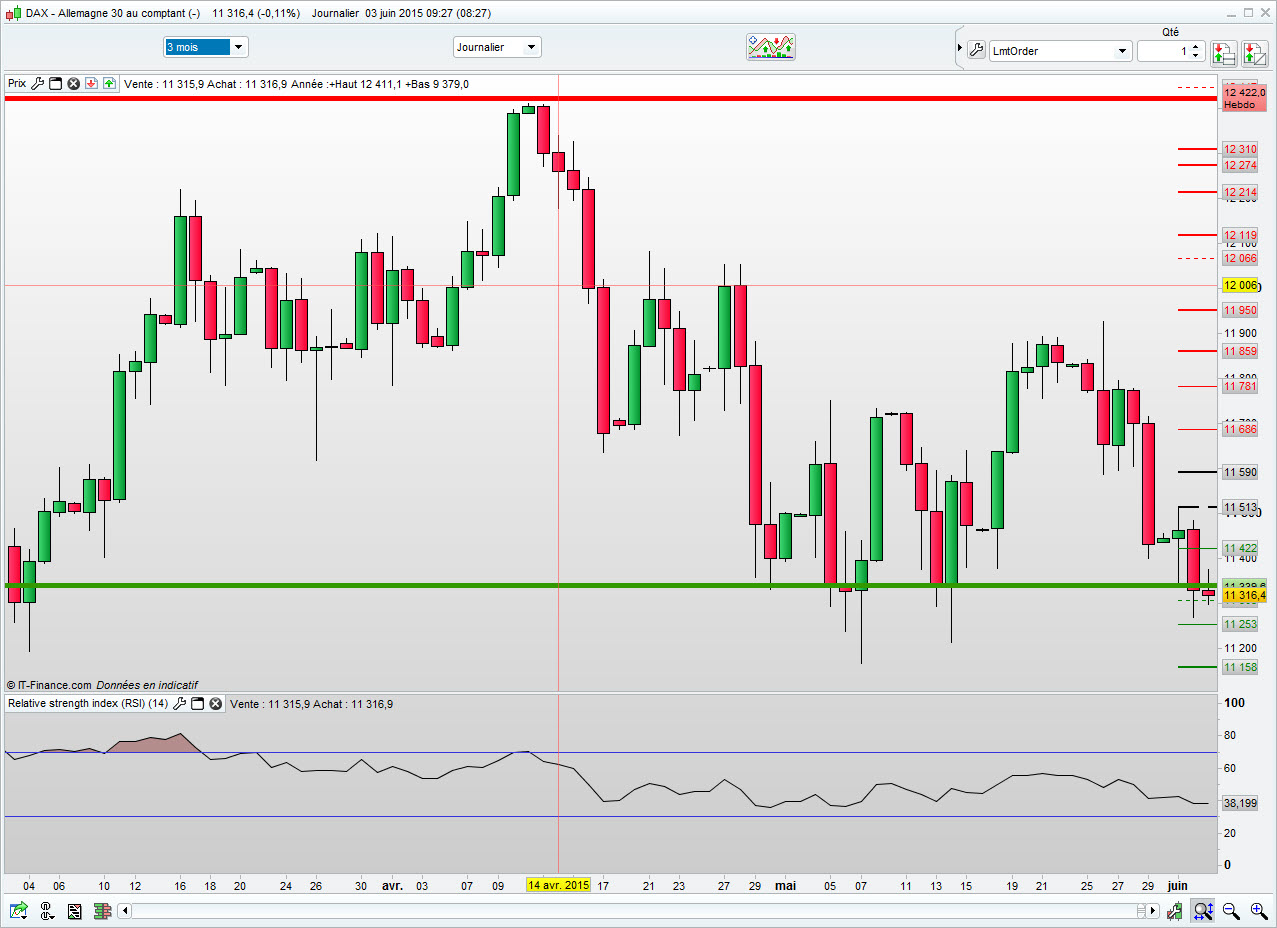Click red down arrow in Prix panel
Screen dimensions: 1277x928
coord(91,84)
